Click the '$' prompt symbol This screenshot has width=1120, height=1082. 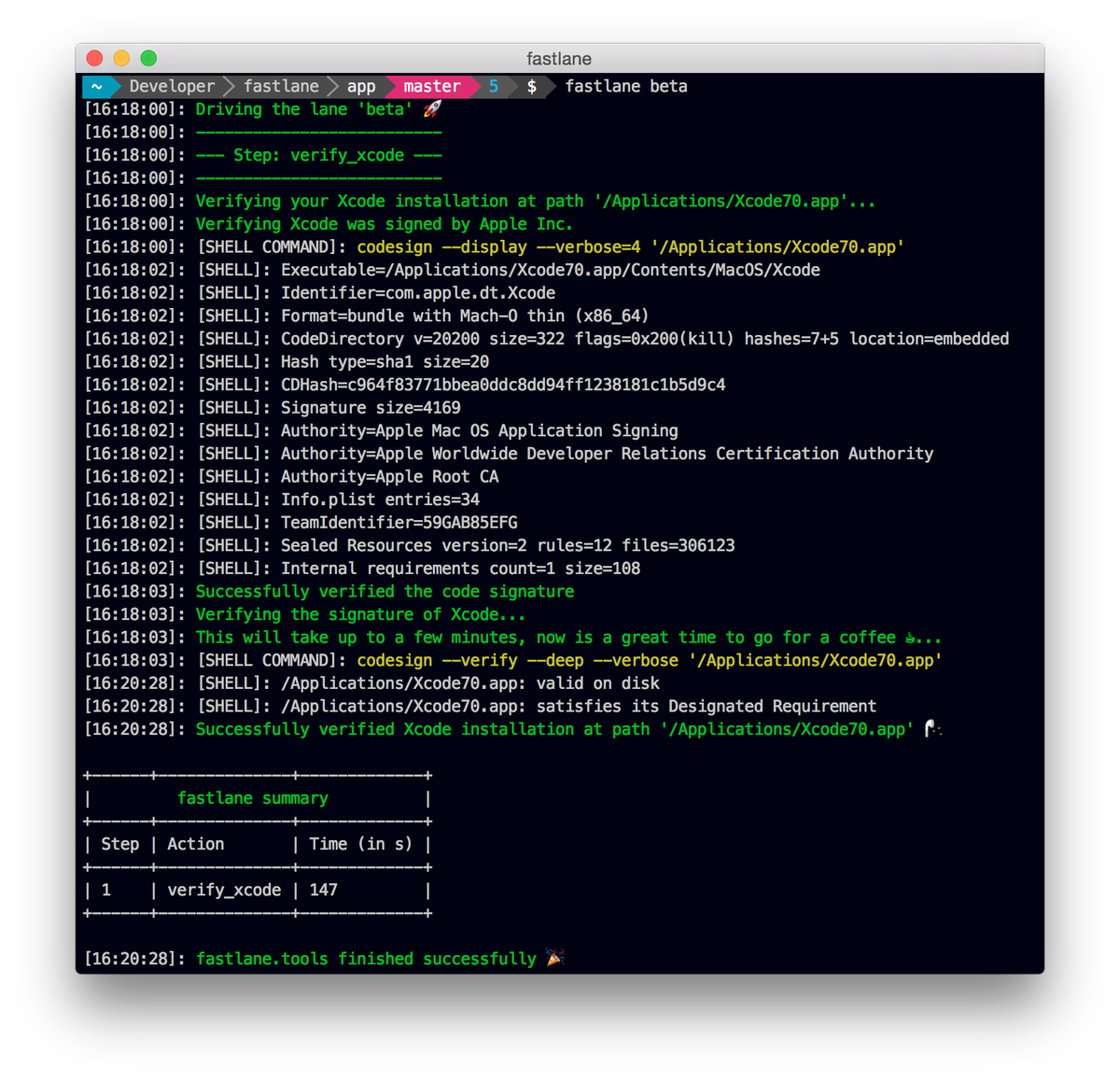click(x=532, y=86)
